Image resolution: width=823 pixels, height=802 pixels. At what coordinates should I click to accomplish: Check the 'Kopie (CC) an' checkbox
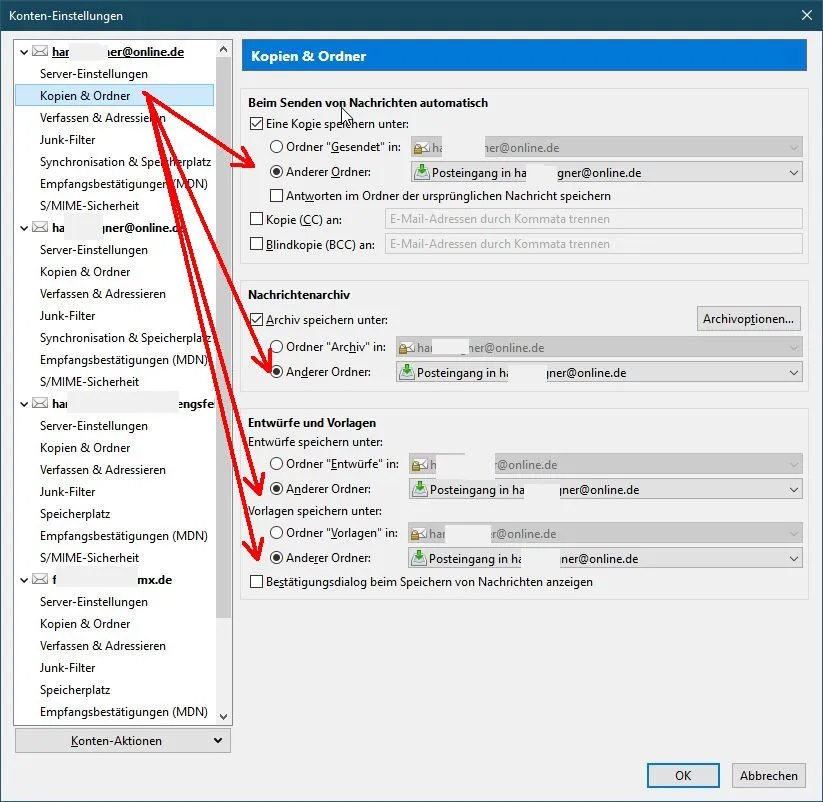click(256, 219)
